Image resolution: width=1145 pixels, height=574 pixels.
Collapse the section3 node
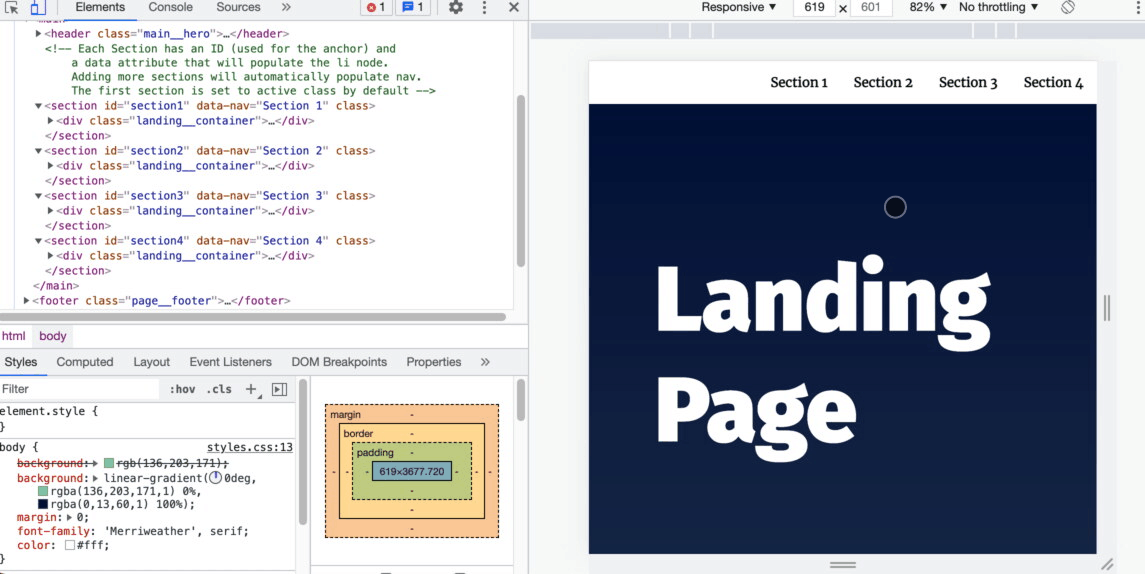pyautogui.click(x=39, y=196)
